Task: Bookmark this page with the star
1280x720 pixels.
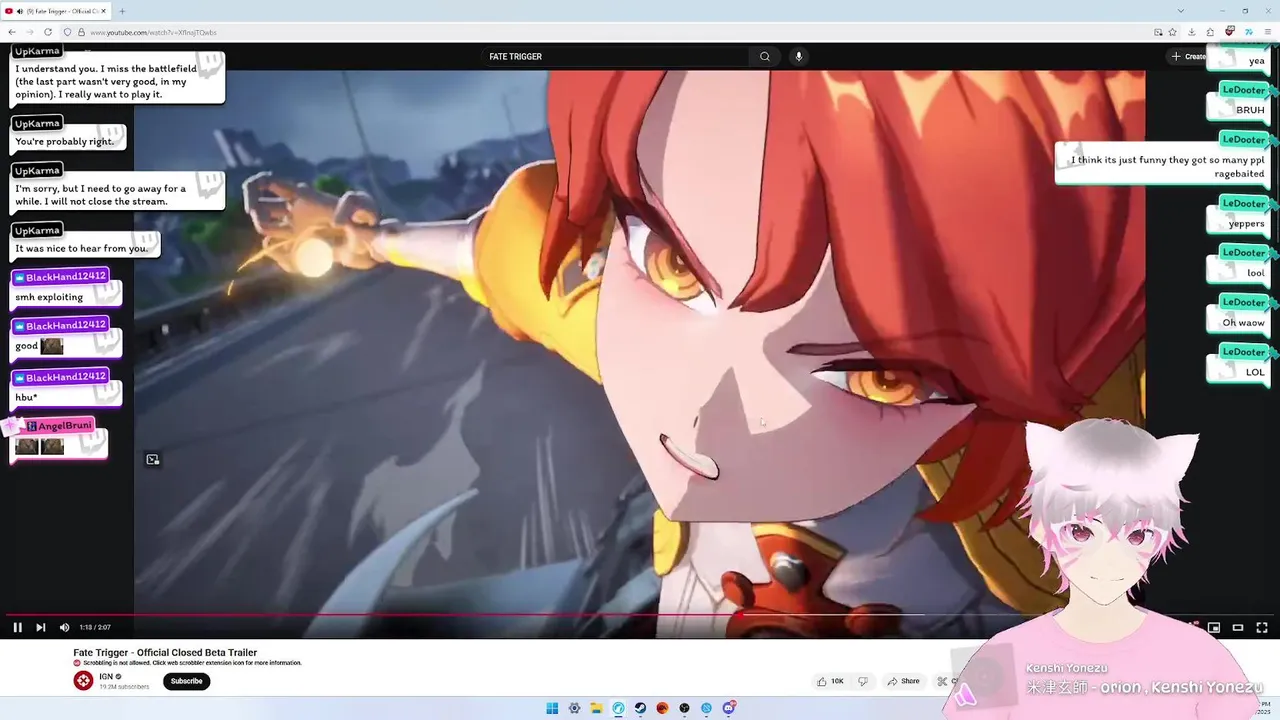Action: [x=1173, y=32]
